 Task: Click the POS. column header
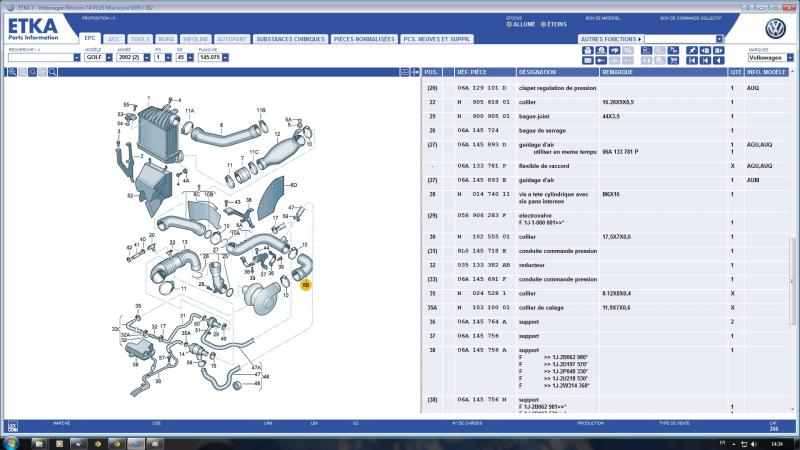click(x=432, y=72)
